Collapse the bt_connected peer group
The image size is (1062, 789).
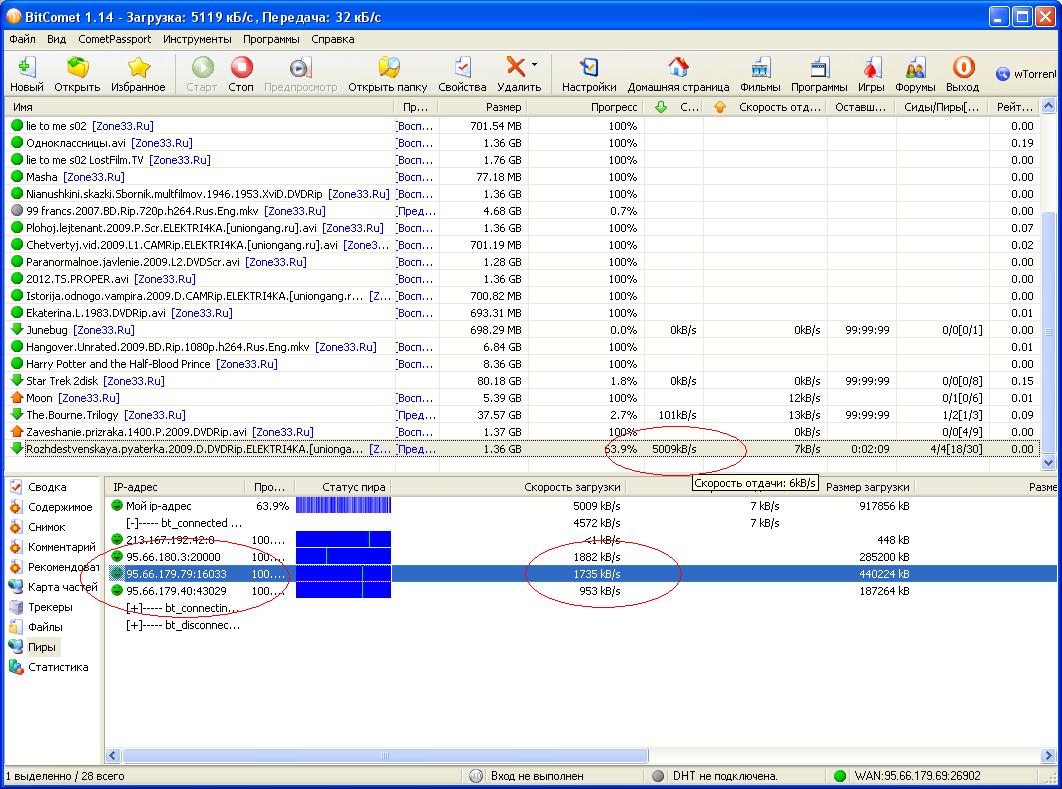tap(132, 523)
